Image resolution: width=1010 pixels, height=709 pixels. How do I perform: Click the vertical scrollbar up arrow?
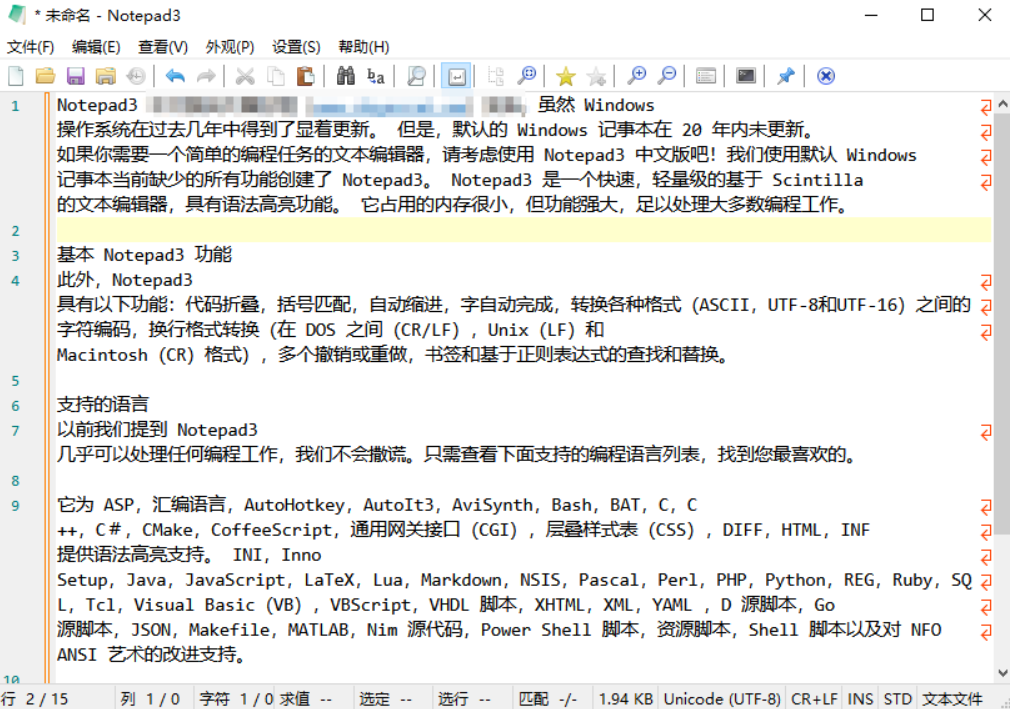click(1002, 103)
